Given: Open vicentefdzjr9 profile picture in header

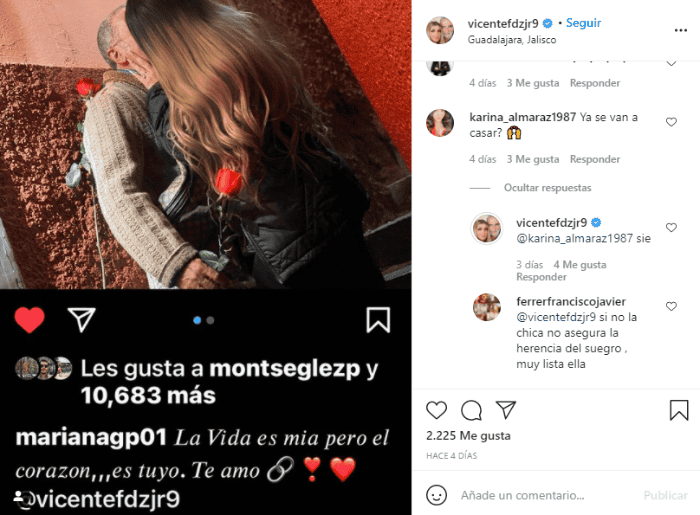Looking at the screenshot, I should pos(440,30).
